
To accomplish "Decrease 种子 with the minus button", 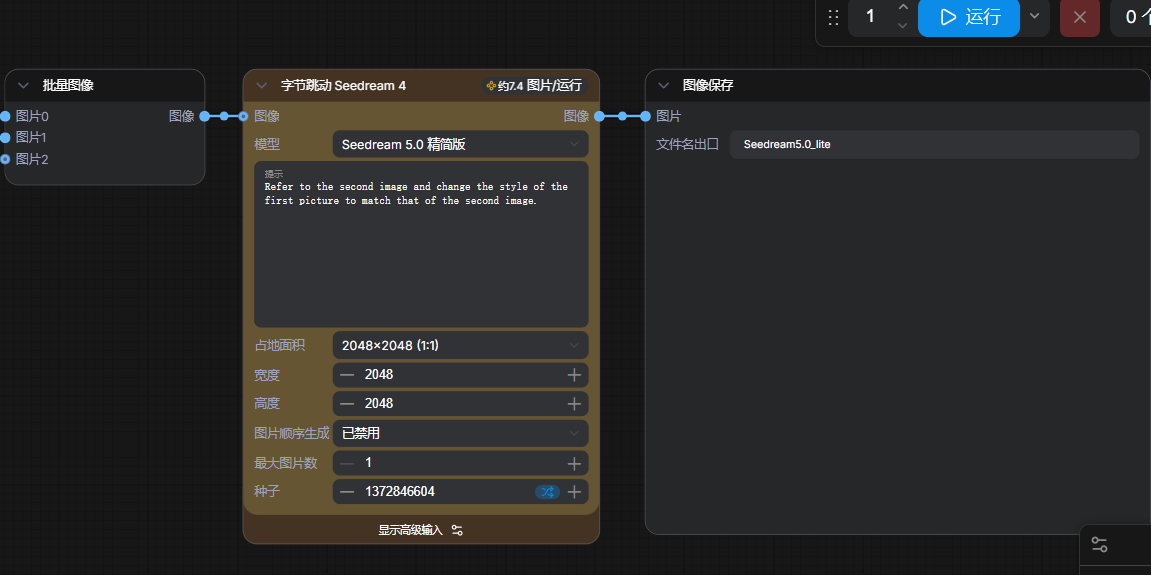I will 346,492.
